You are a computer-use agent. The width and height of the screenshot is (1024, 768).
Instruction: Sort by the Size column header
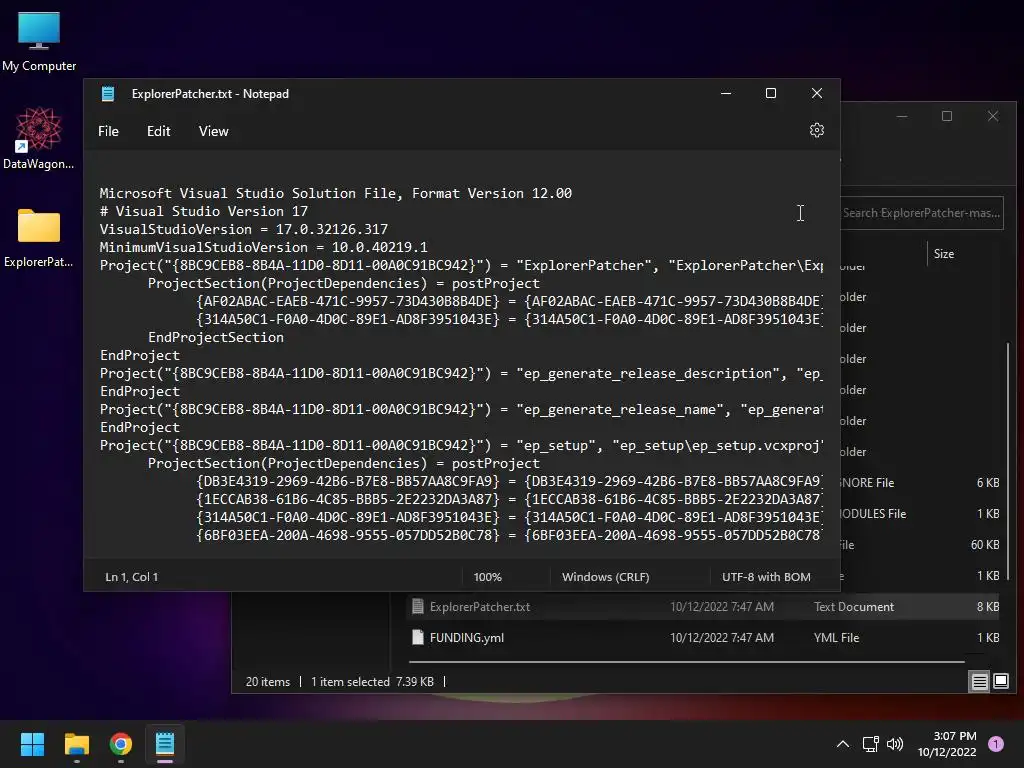[x=944, y=254]
